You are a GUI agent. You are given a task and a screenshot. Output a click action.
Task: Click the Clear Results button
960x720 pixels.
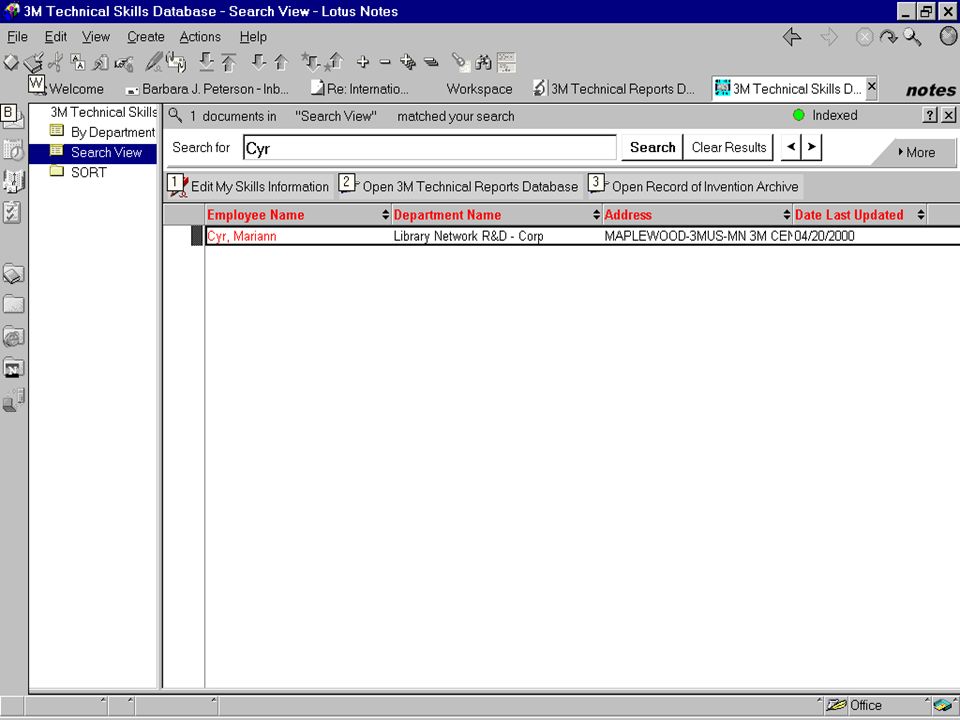729,148
